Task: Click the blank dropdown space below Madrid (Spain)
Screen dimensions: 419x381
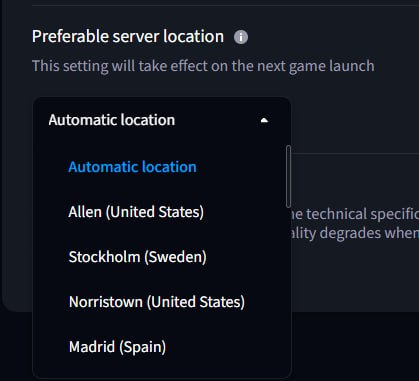Action: 162,368
